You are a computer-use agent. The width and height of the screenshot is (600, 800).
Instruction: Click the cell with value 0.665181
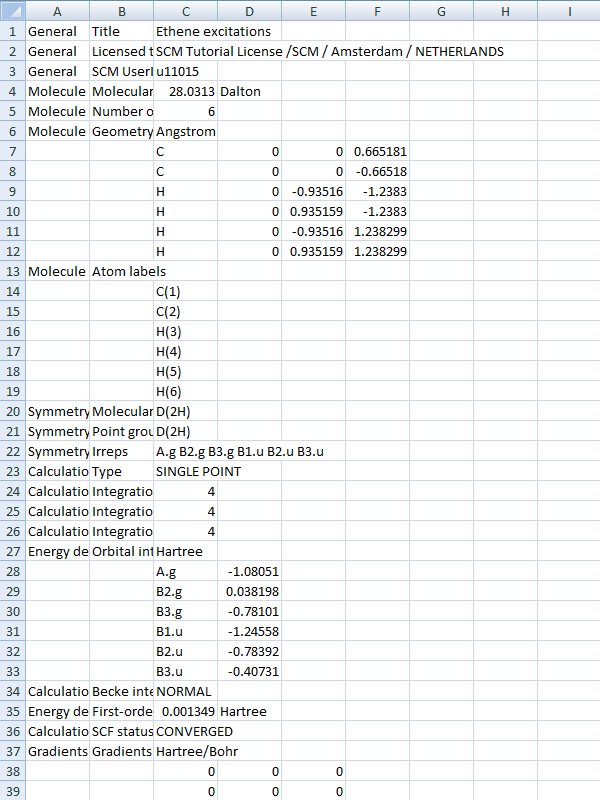377,151
